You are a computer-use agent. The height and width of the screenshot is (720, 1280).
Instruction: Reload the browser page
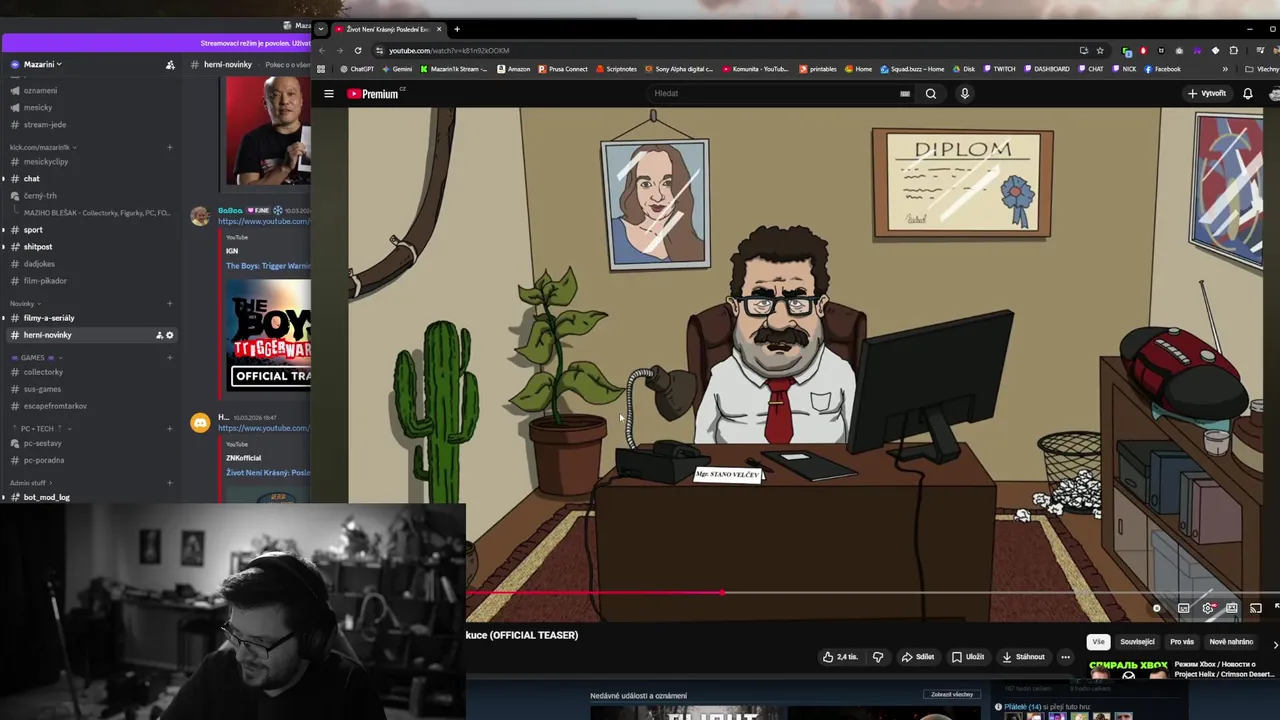357,50
